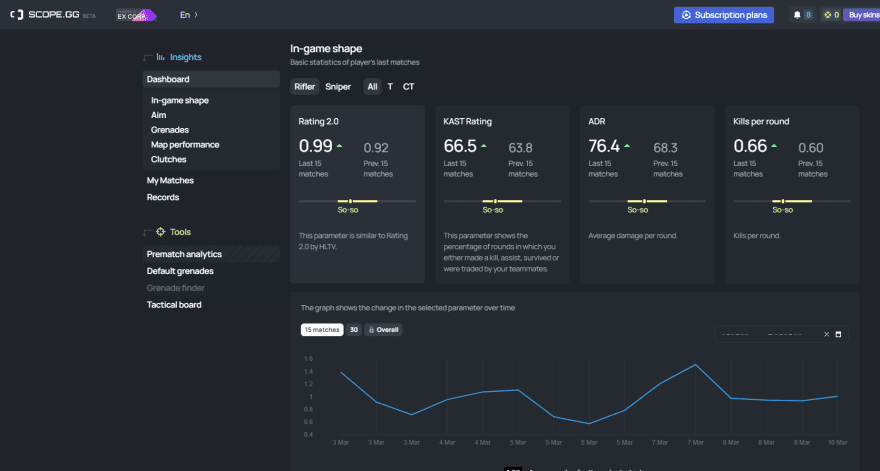Switch side filter to T

click(390, 86)
